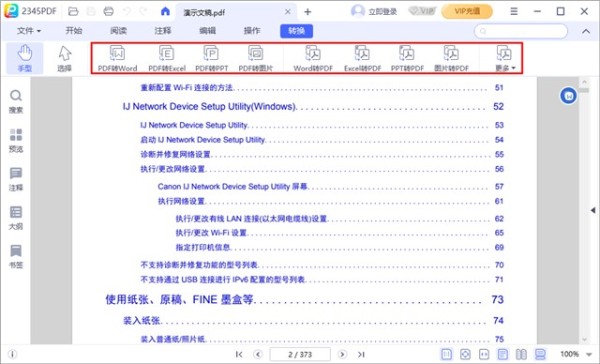Click the VIP充值 recharge button
Image resolution: width=600 pixels, height=364 pixels.
467,11
